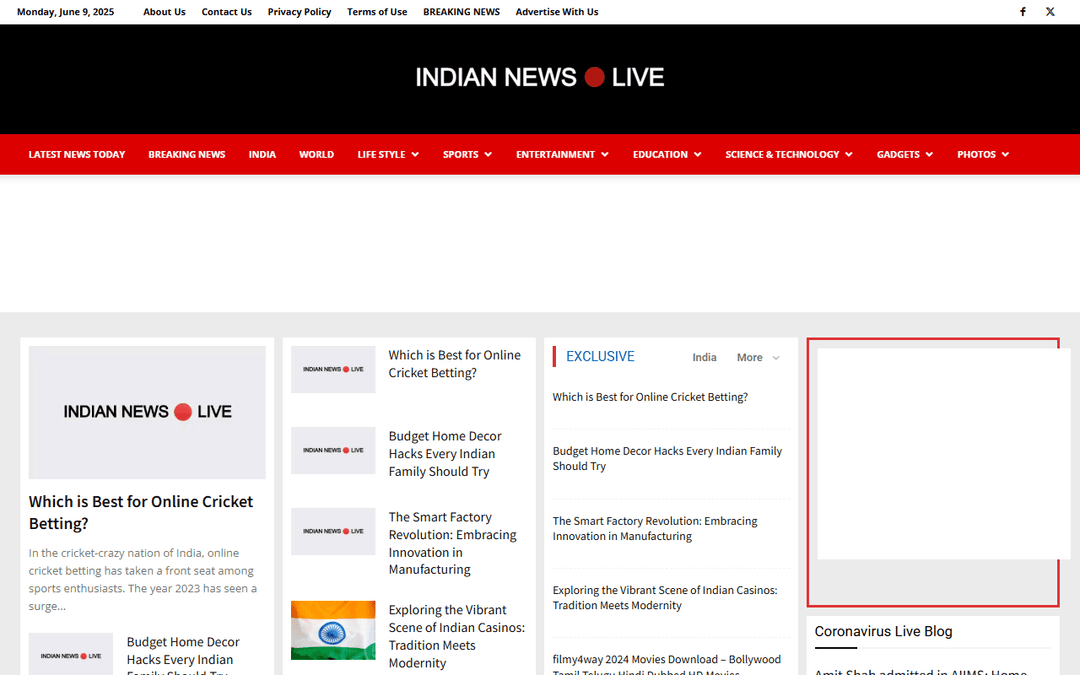Open Exclusive list Smart Factory Revolution item

point(655,529)
